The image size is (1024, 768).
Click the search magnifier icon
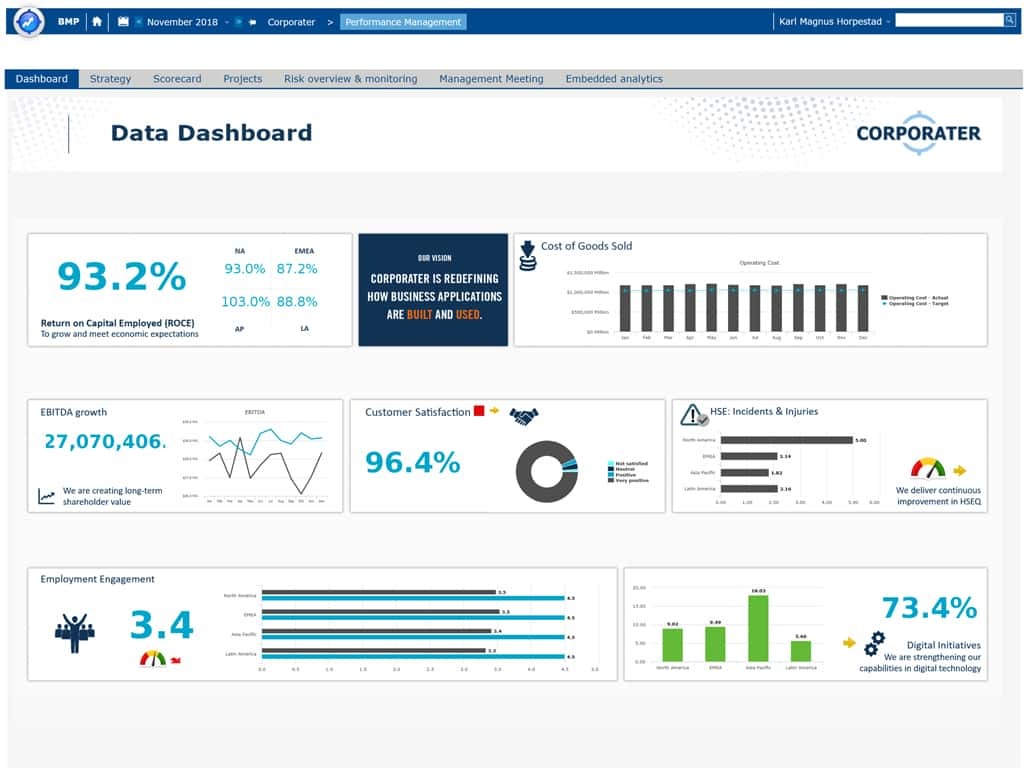(x=1009, y=20)
